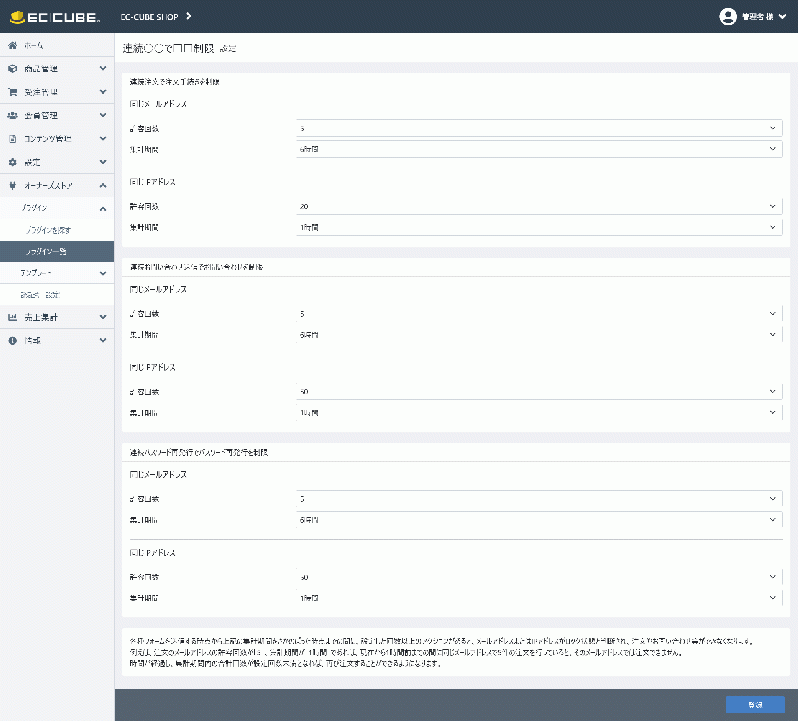Image resolution: width=798 pixels, height=721 pixels.
Task: Click the gear icon for 設定
Action: click(12, 162)
